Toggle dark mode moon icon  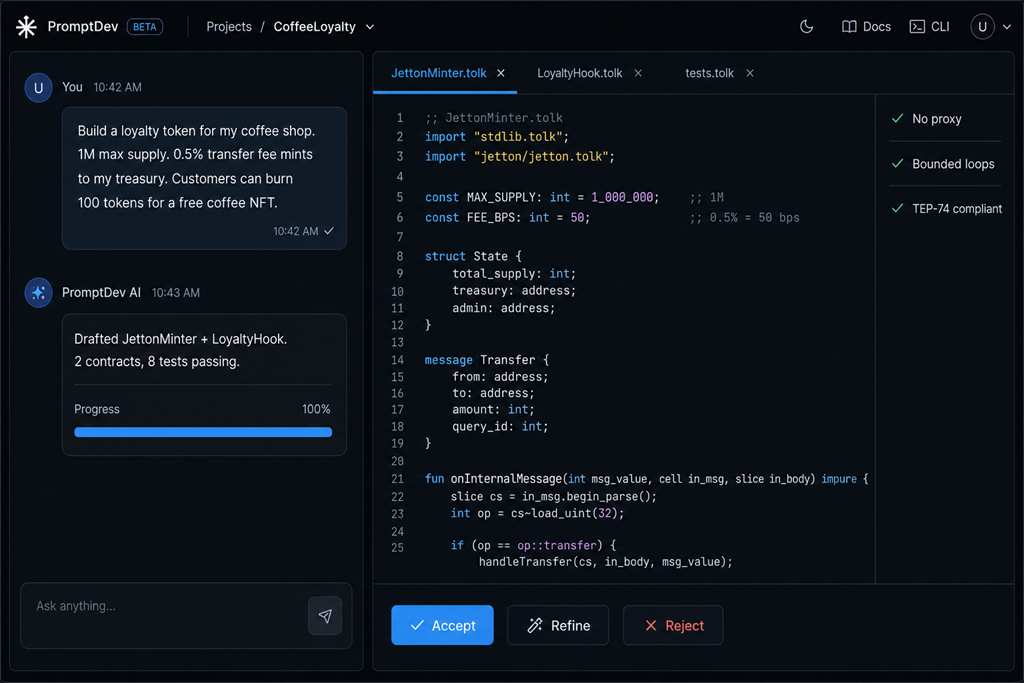(x=807, y=27)
